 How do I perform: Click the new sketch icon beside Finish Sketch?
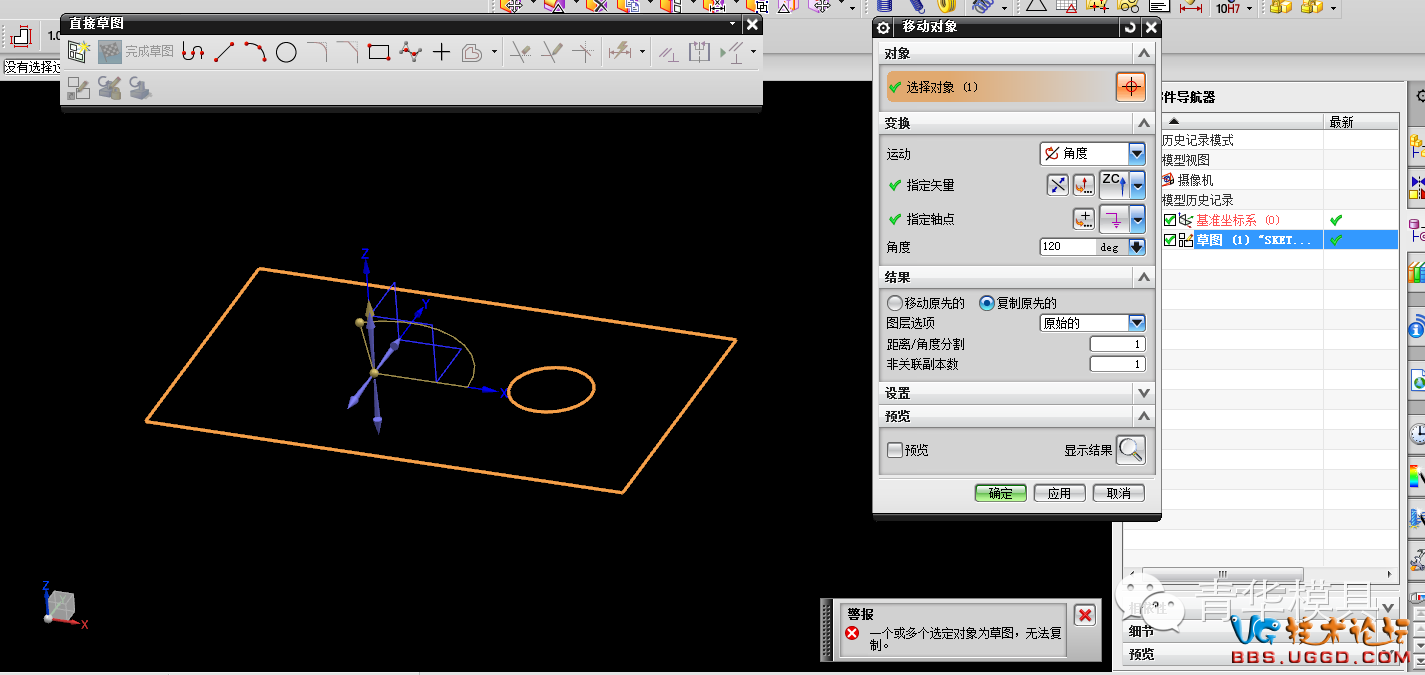(x=79, y=51)
